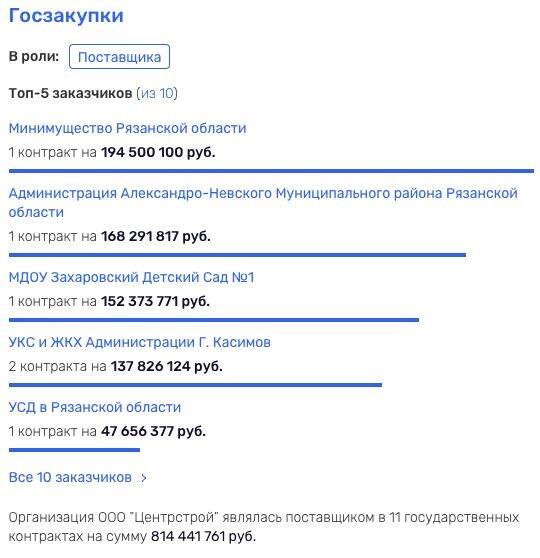The width and height of the screenshot is (540, 558).
Task: Click the bar under 137 826 124 руб.
Action: tap(195, 385)
